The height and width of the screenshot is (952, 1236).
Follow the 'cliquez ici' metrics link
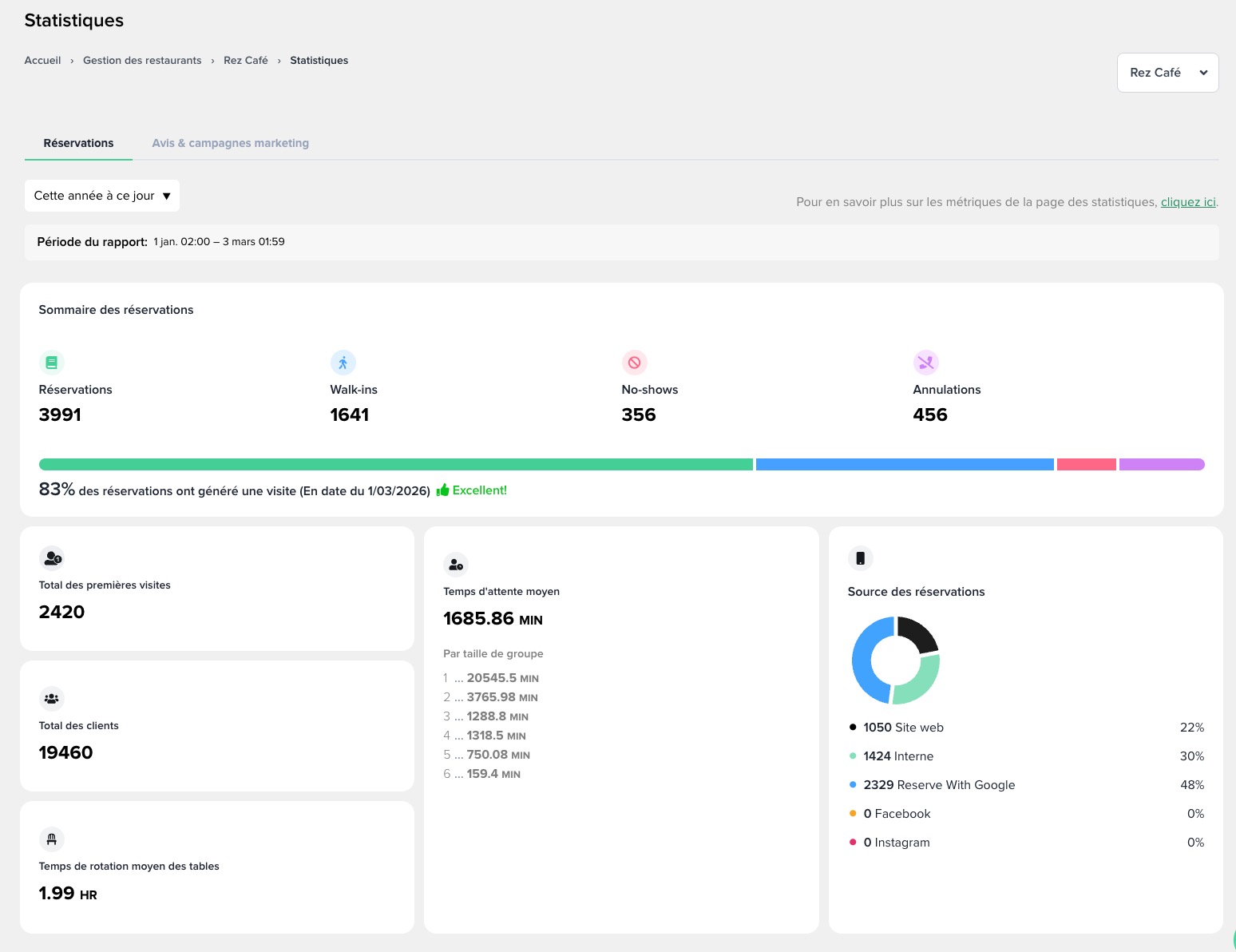coord(1187,202)
